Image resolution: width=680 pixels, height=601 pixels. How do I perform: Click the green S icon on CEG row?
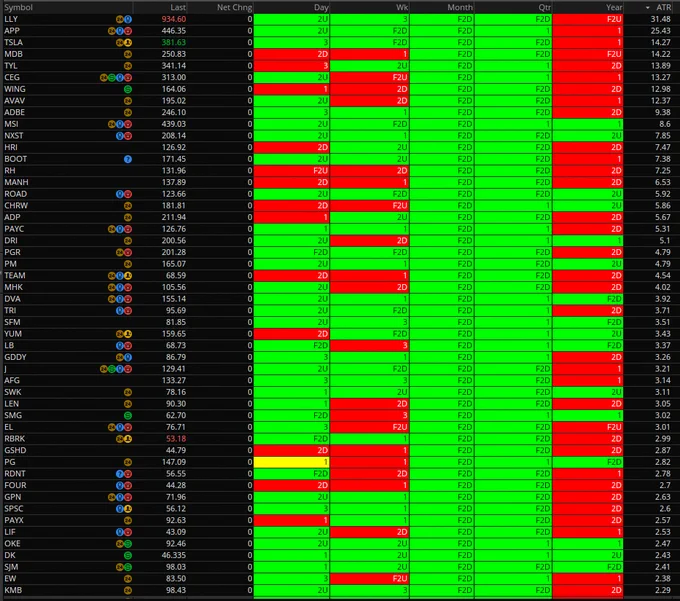[x=111, y=78]
